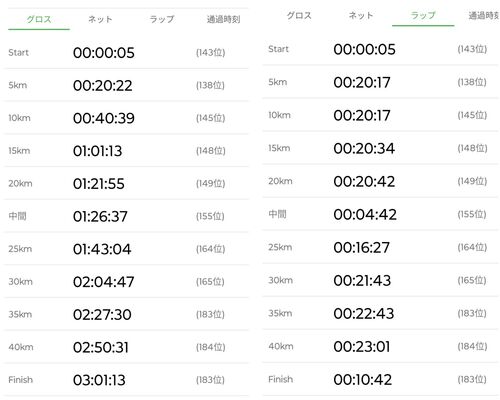Open 通過時刻 tab in right panel
The width and height of the screenshot is (500, 400).
[x=484, y=15]
